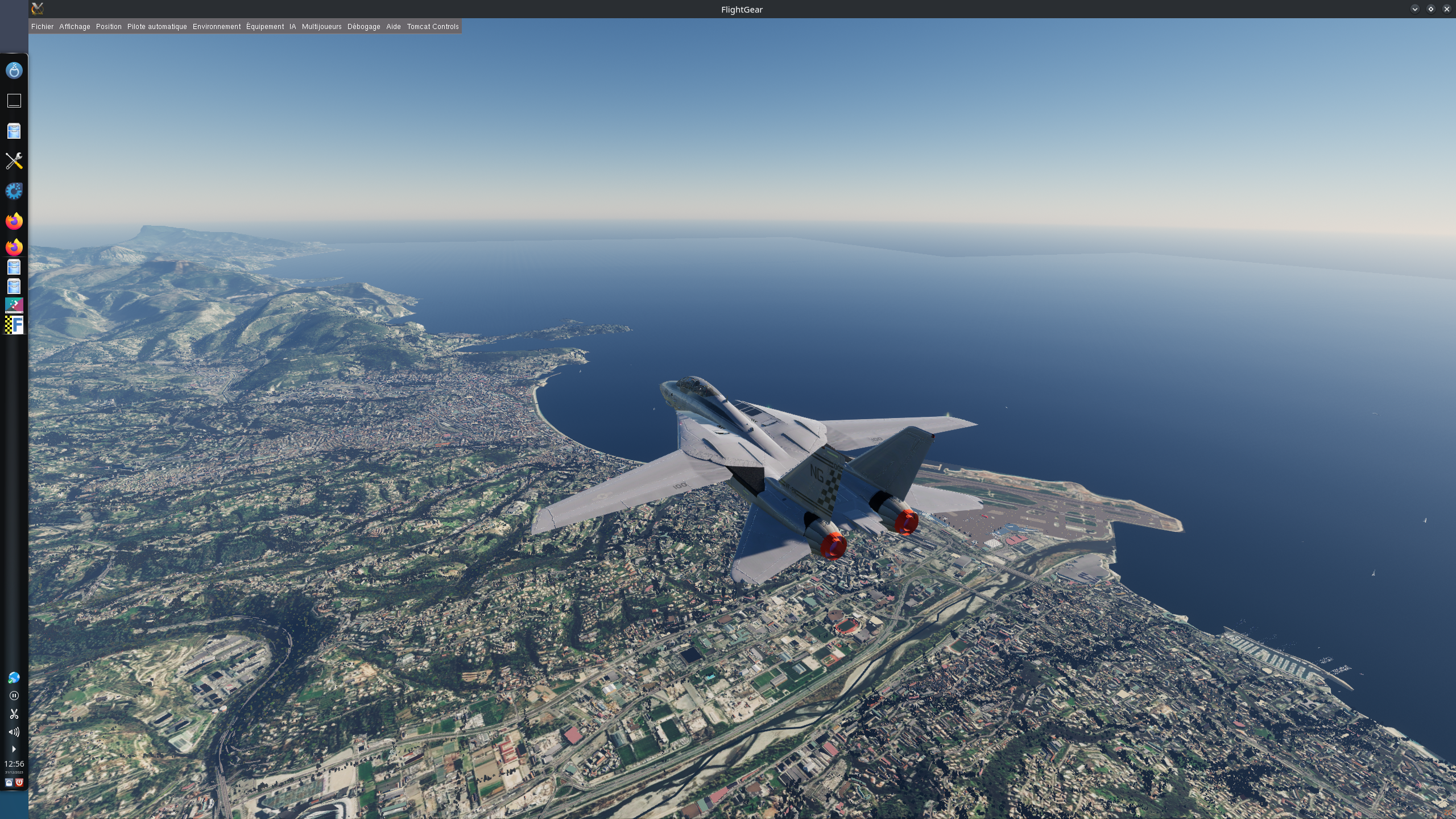1456x819 pixels.
Task: Open the volume speaker control
Action: (14, 732)
